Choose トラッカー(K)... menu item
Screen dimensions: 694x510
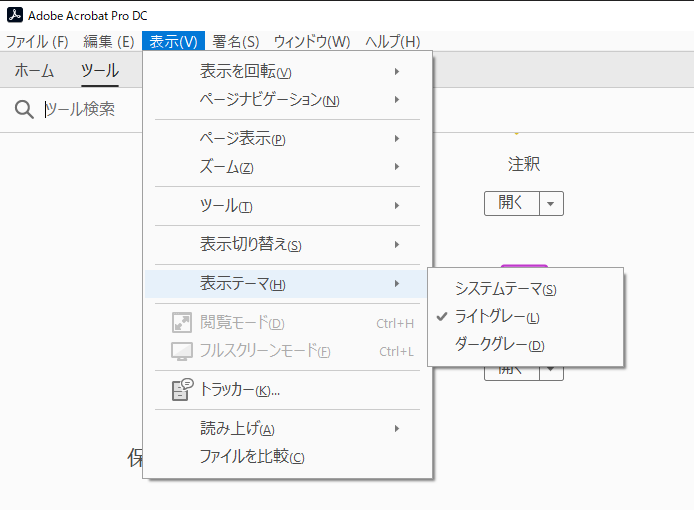287,390
